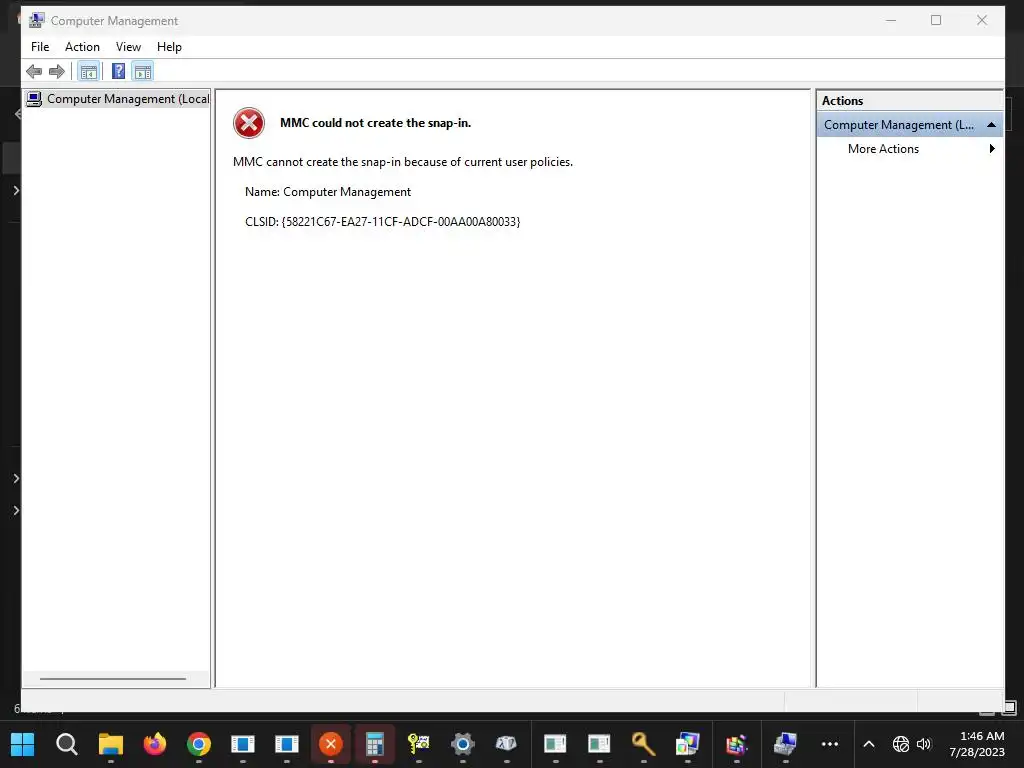1024x768 pixels.
Task: Open File Explorer from the taskbar
Action: click(x=110, y=744)
